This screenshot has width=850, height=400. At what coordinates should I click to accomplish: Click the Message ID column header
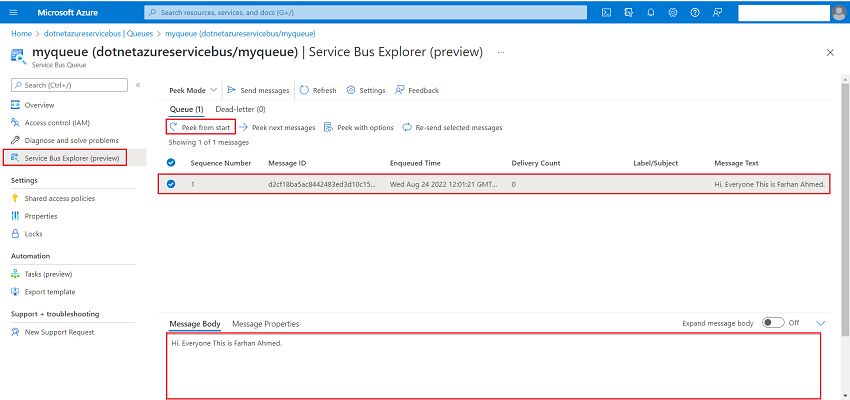288,163
